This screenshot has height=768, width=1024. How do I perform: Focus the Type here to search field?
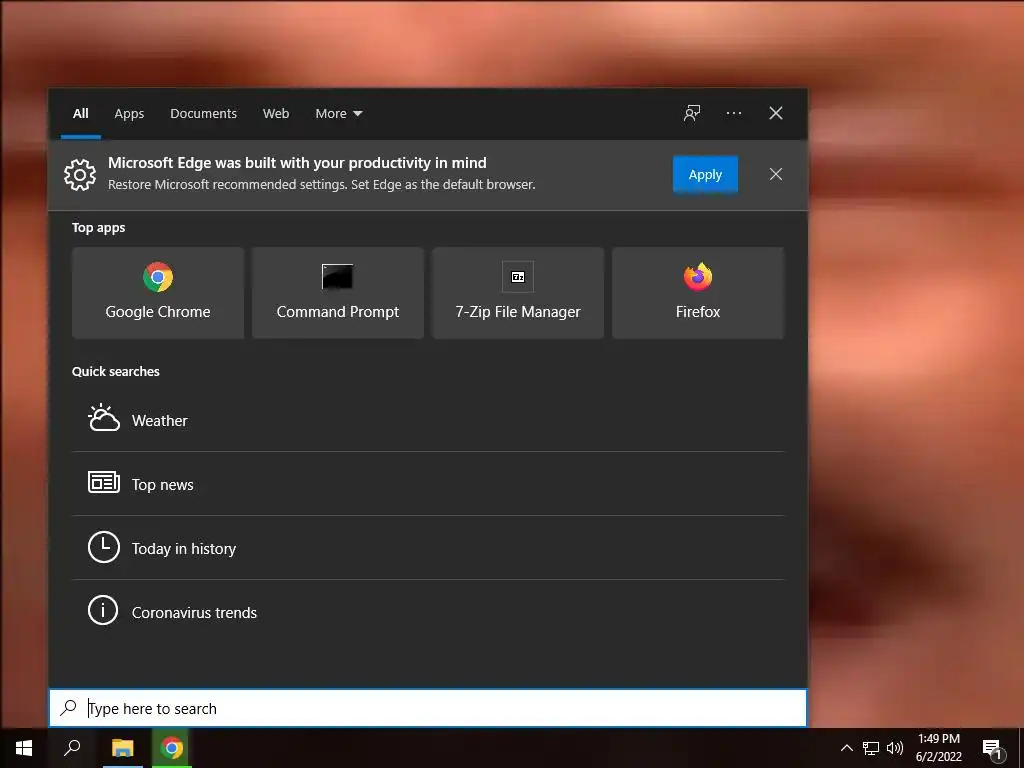click(x=428, y=708)
